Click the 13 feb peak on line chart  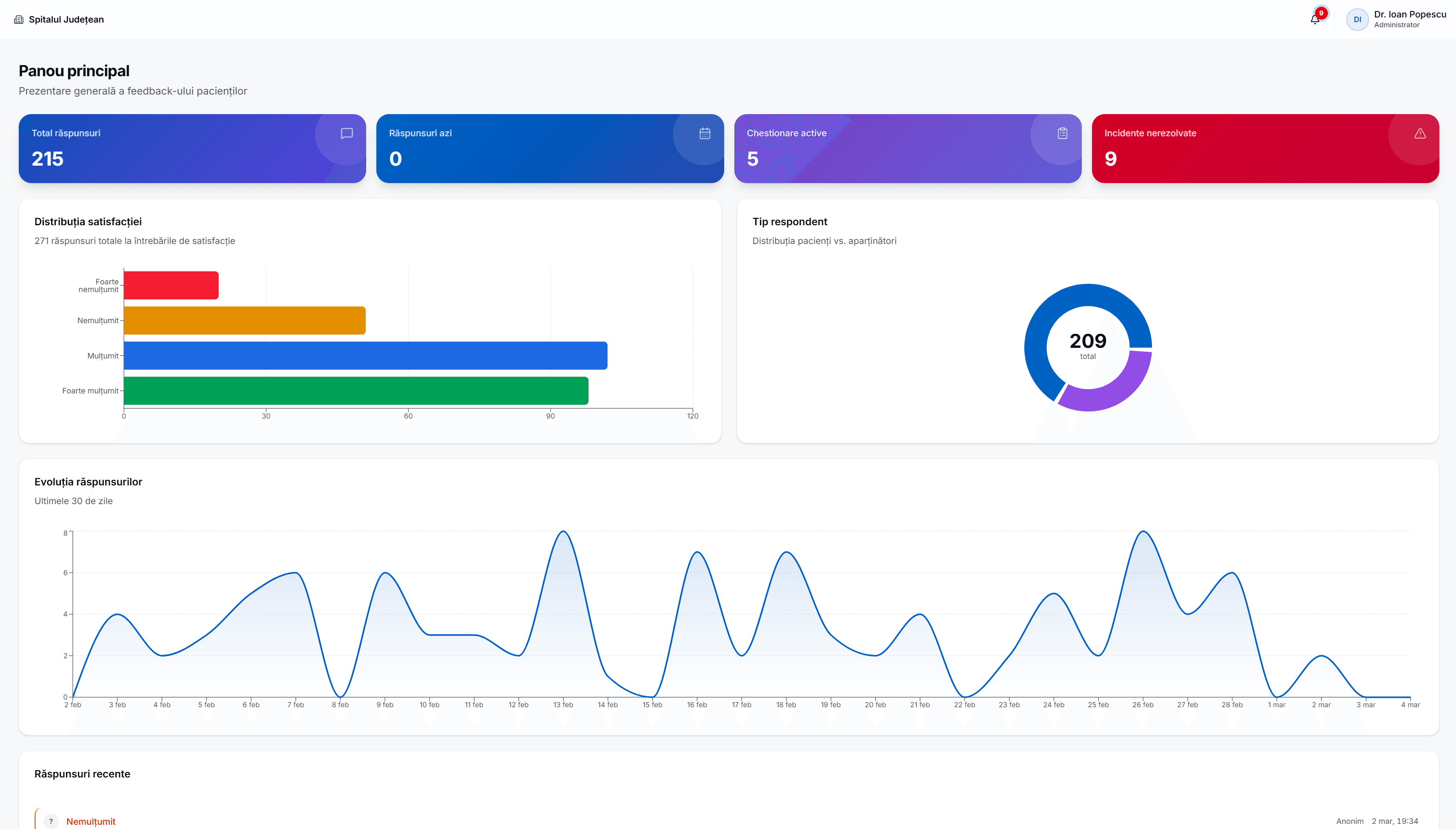click(x=563, y=532)
